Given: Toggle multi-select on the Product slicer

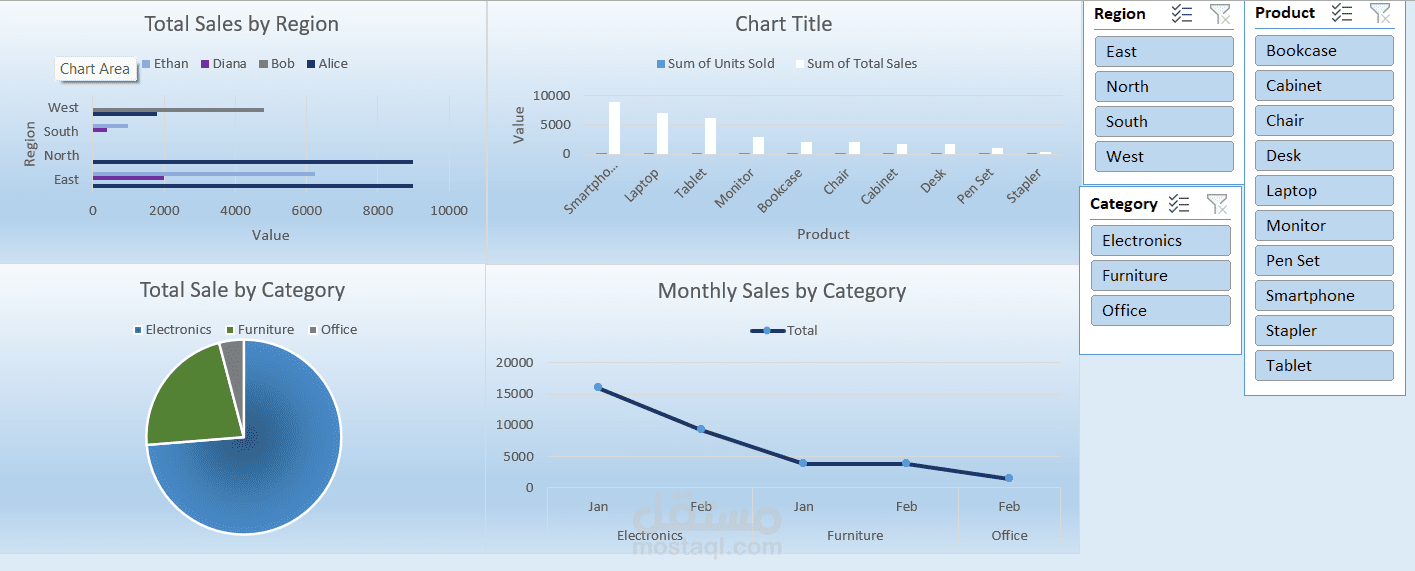Looking at the screenshot, I should (1342, 13).
